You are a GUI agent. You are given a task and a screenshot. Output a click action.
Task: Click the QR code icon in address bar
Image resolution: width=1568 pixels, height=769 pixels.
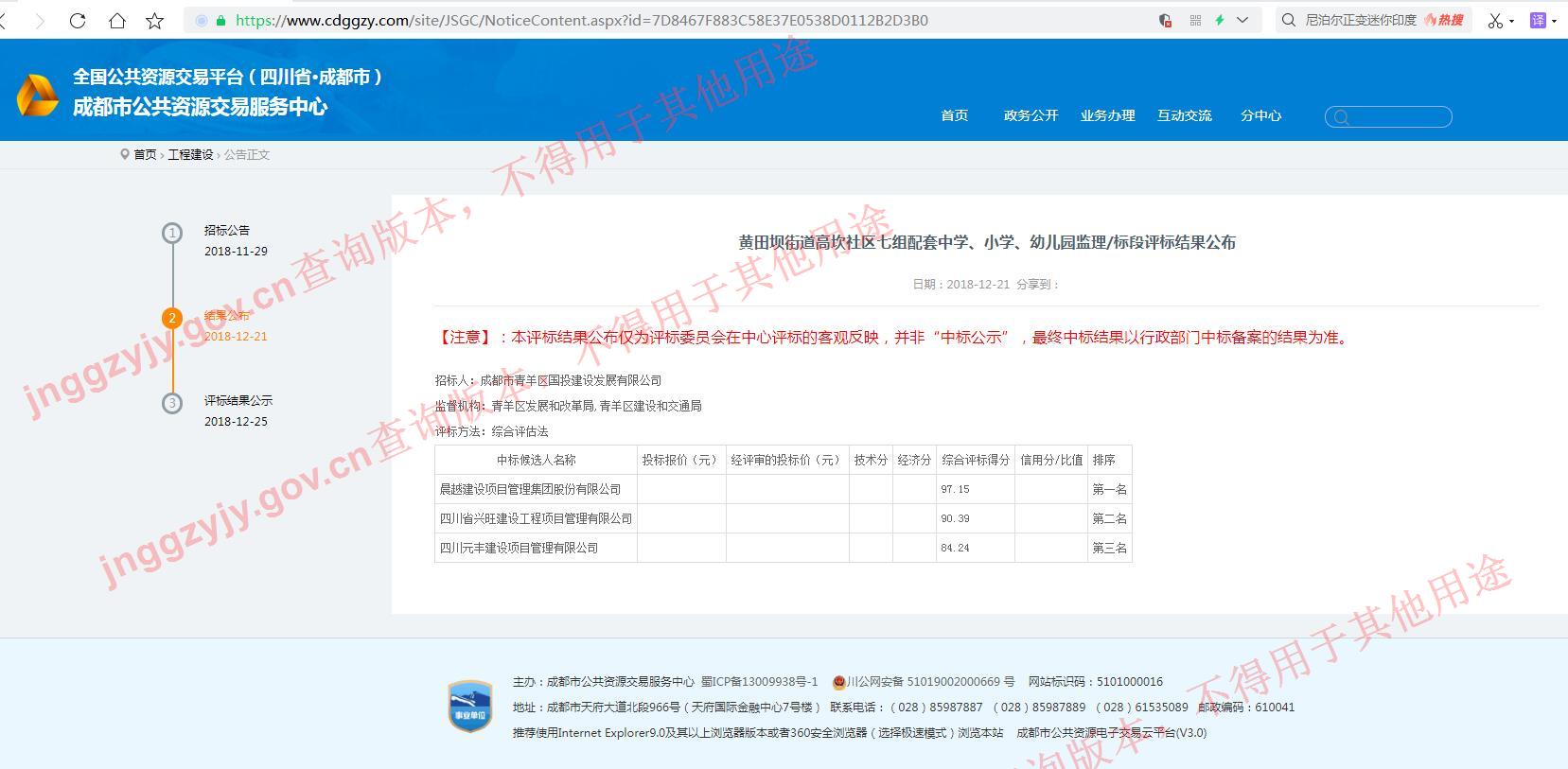pos(1195,20)
